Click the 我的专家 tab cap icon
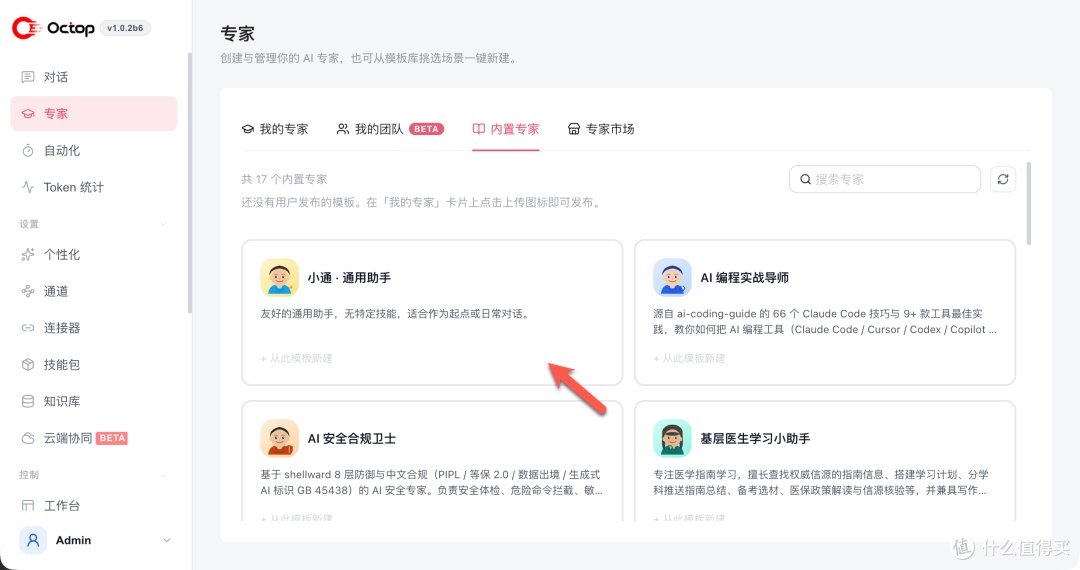The height and width of the screenshot is (570, 1080). pos(248,129)
